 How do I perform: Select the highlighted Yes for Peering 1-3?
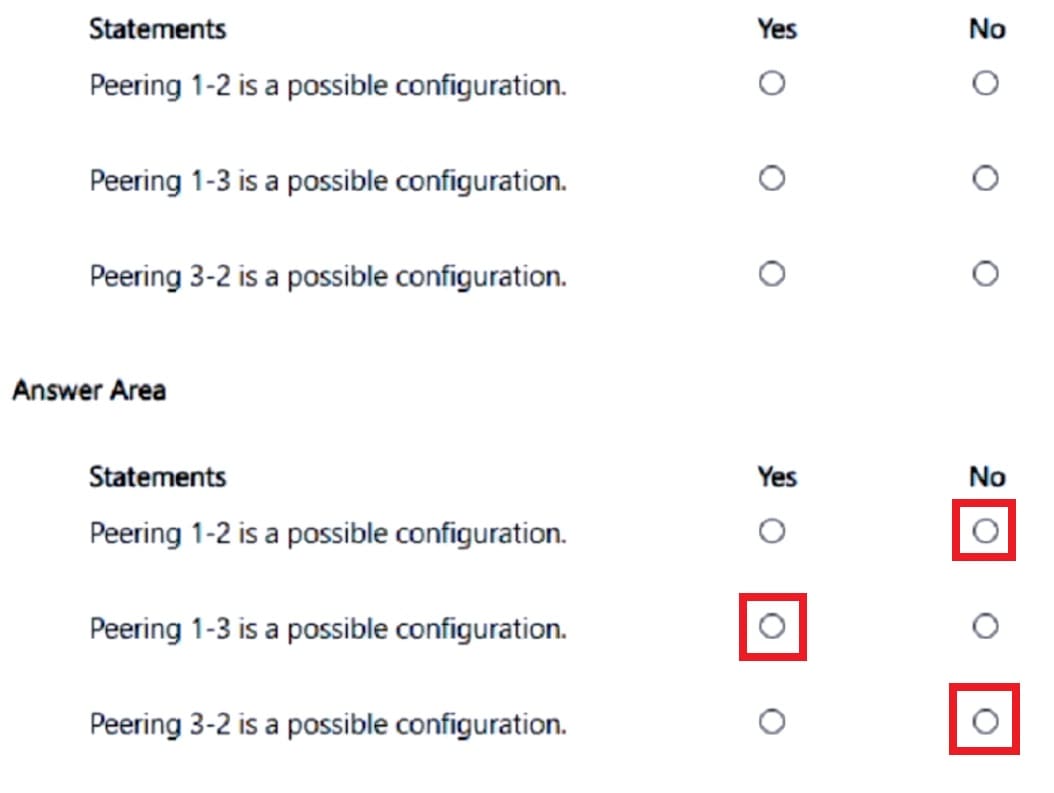(771, 626)
